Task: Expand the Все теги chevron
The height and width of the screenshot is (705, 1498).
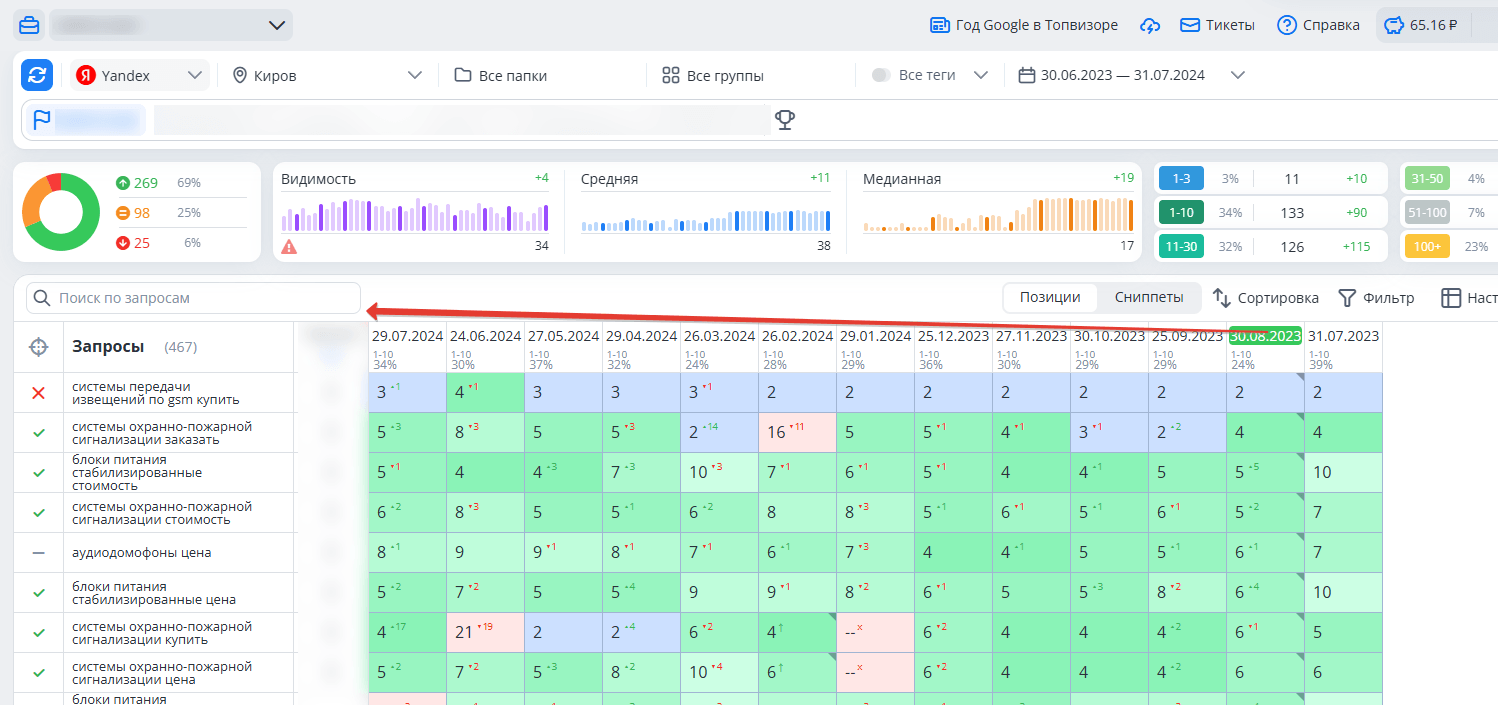Action: pyautogui.click(x=981, y=75)
